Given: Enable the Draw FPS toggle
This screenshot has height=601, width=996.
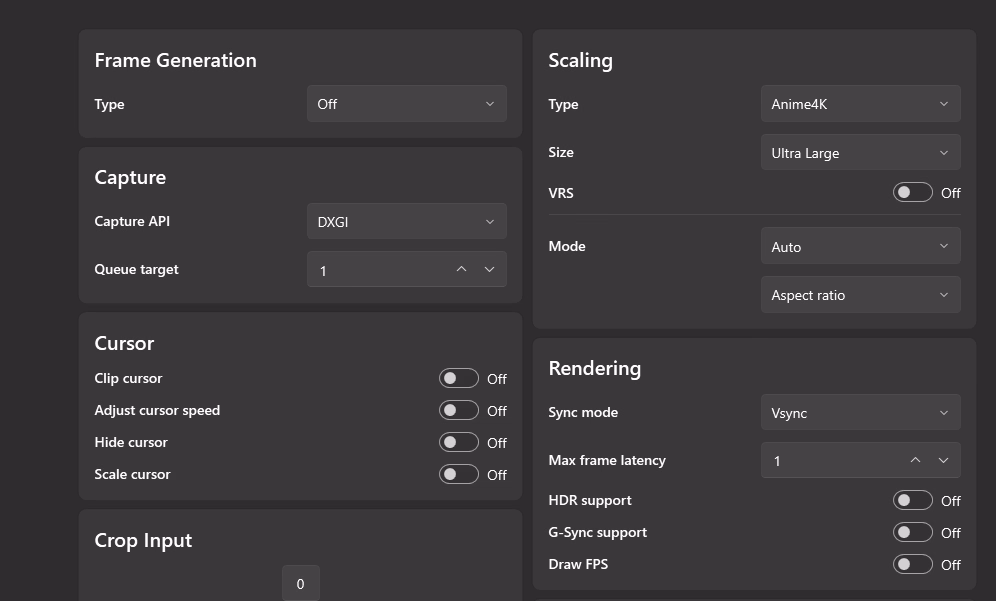Looking at the screenshot, I should (x=912, y=565).
